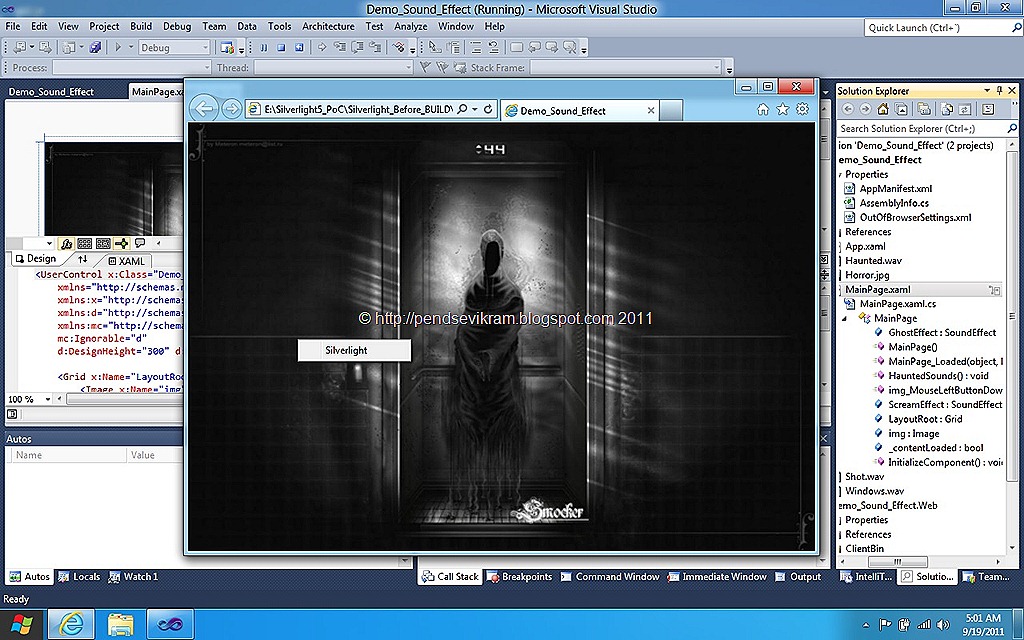Screen dimensions: 1024x640
Task: Click the browser refresh icon in address bar
Action: [488, 110]
